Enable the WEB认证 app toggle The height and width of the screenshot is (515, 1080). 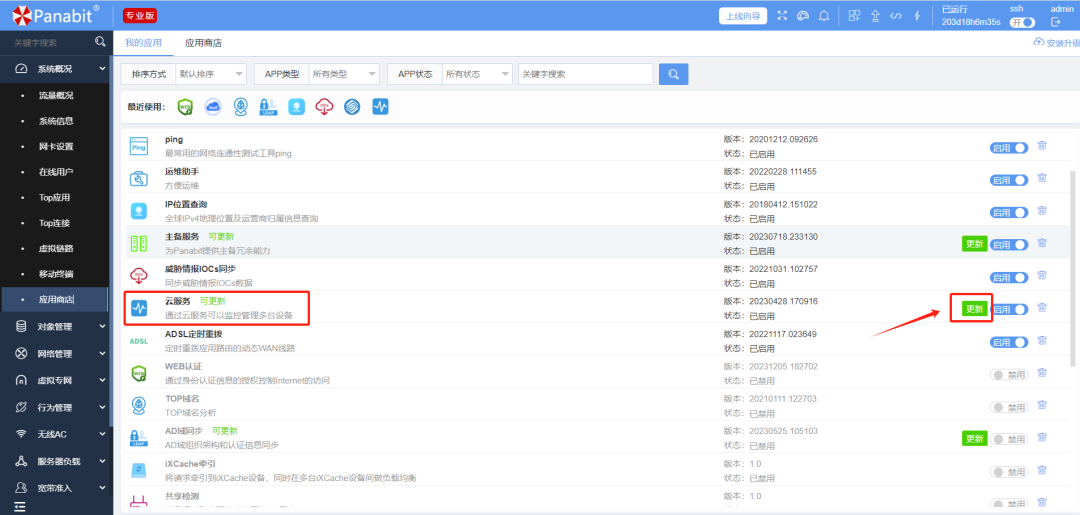(1009, 375)
